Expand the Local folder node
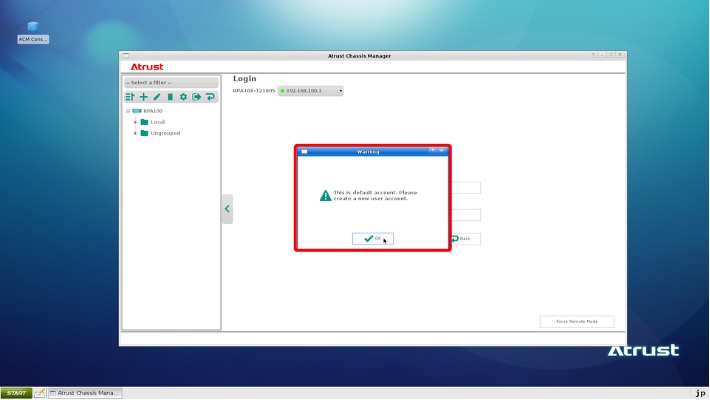The width and height of the screenshot is (710, 400). point(135,122)
